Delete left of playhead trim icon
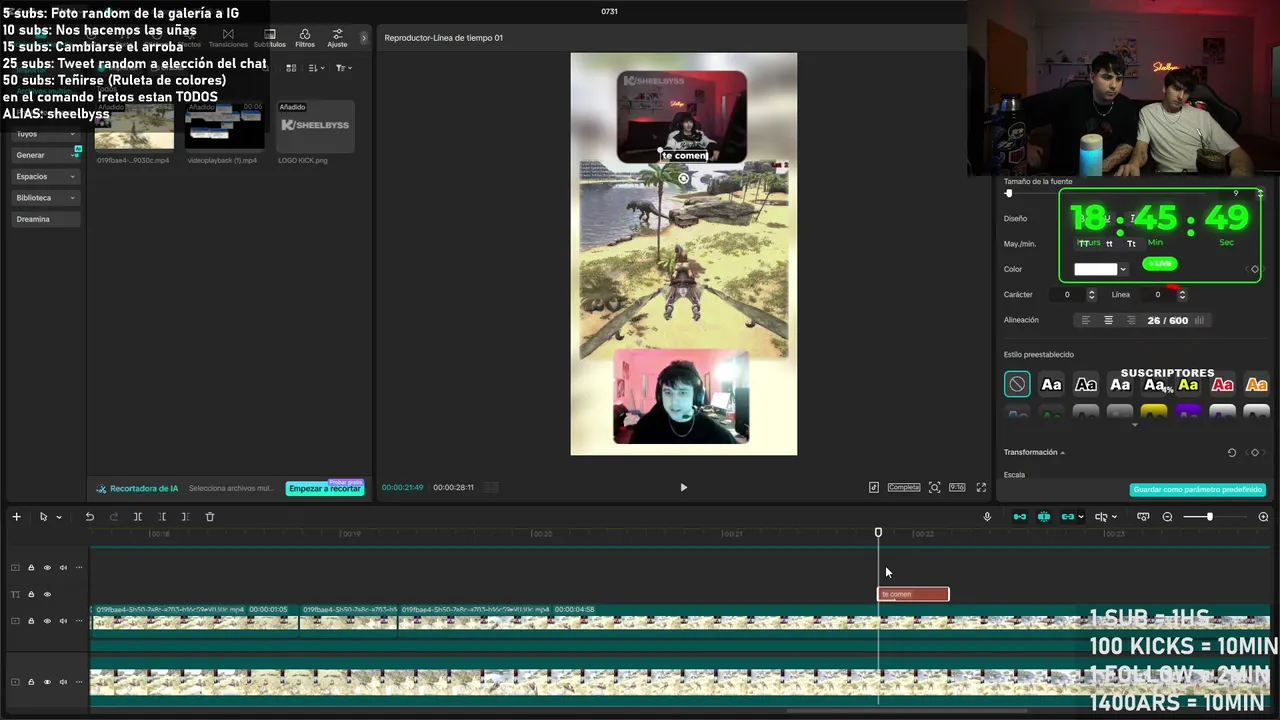This screenshot has width=1280, height=720. (x=162, y=517)
